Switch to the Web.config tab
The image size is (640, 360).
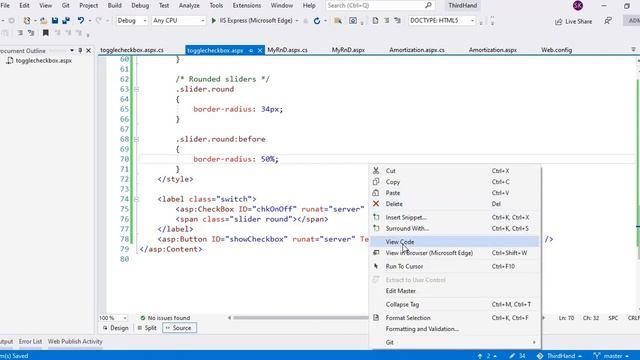coord(556,50)
